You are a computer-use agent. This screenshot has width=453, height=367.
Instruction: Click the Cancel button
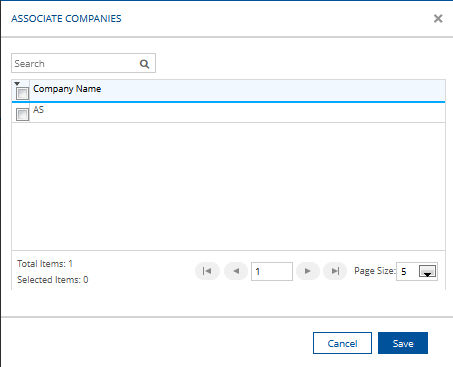coord(342,343)
